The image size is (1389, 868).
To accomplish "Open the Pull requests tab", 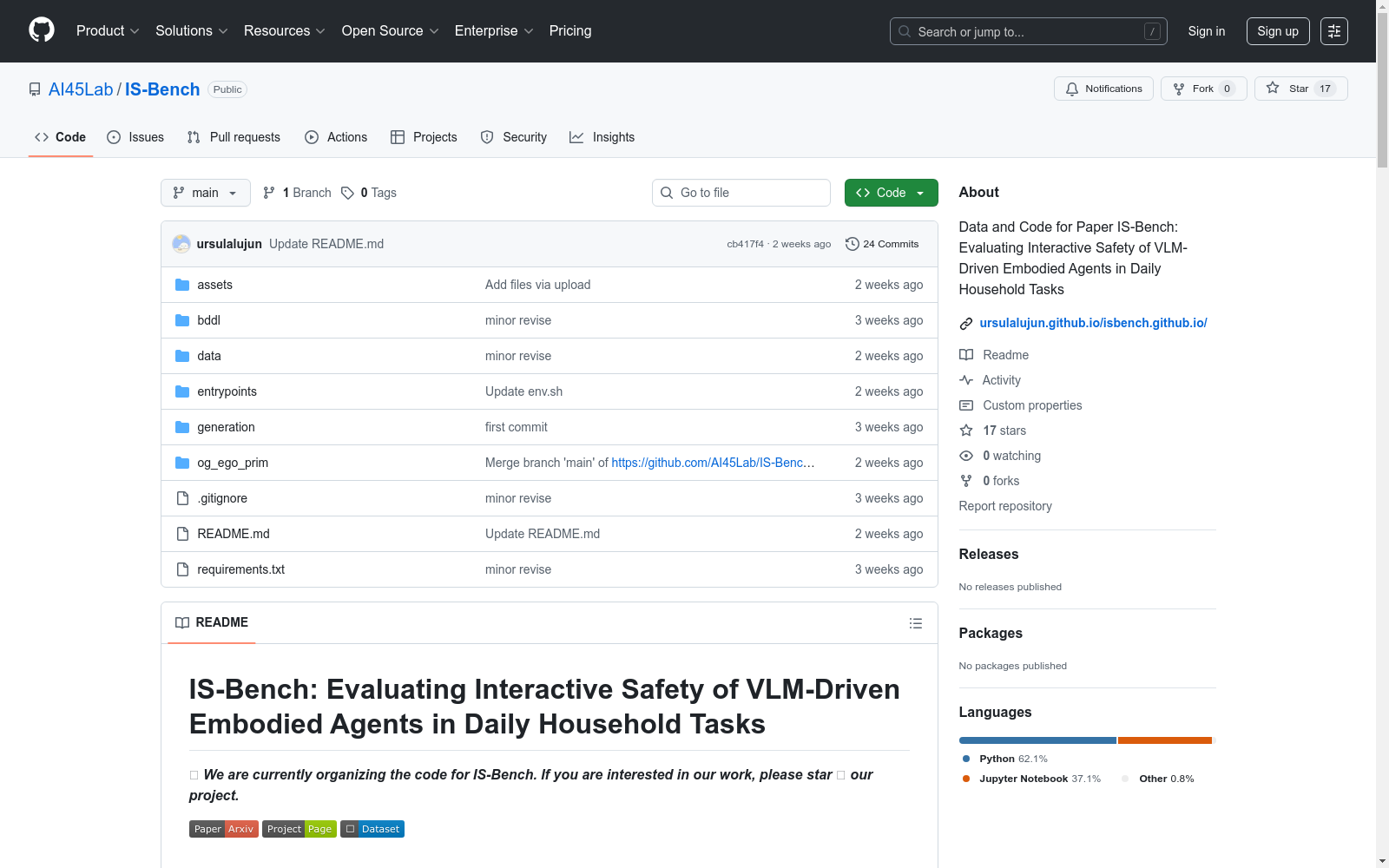I will click(234, 137).
